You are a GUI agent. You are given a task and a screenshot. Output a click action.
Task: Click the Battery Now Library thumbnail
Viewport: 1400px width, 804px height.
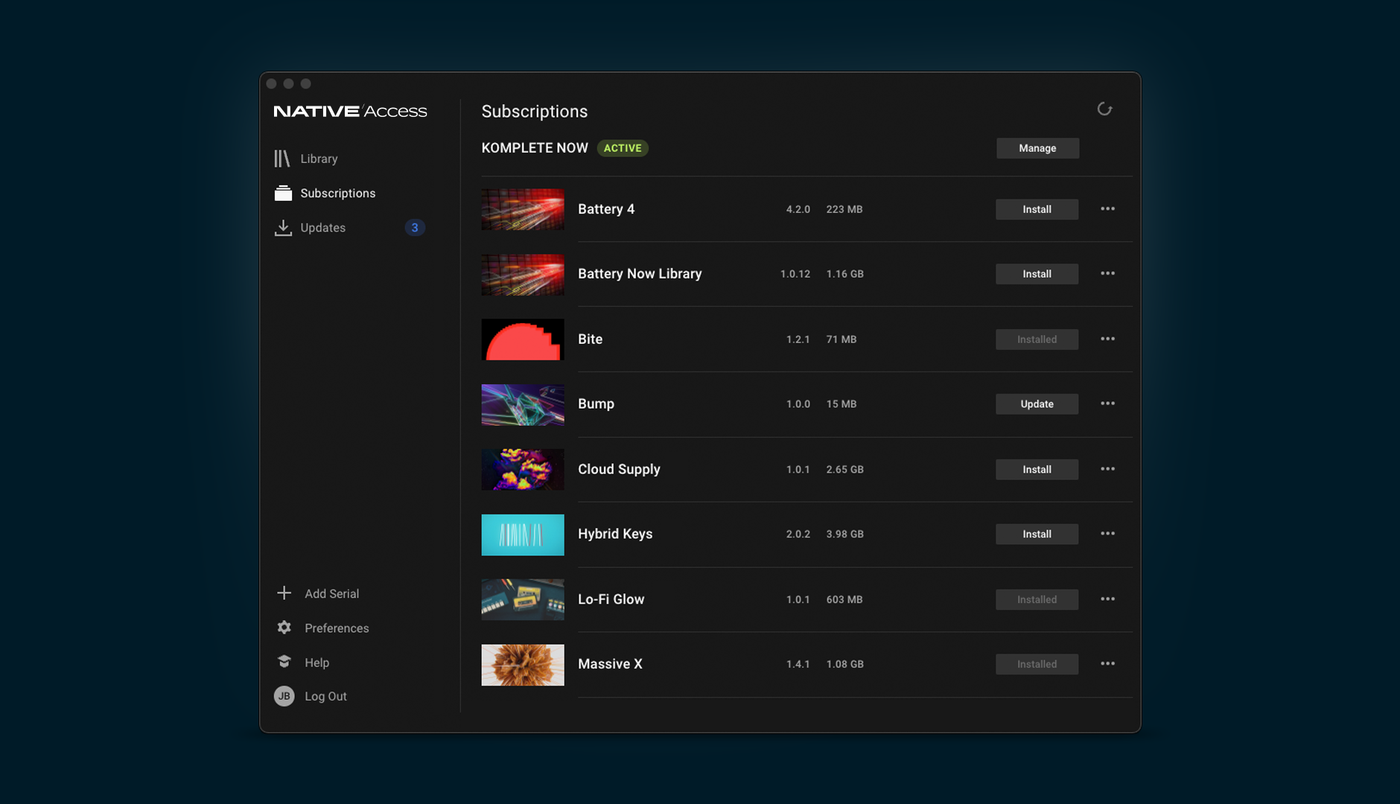(523, 274)
